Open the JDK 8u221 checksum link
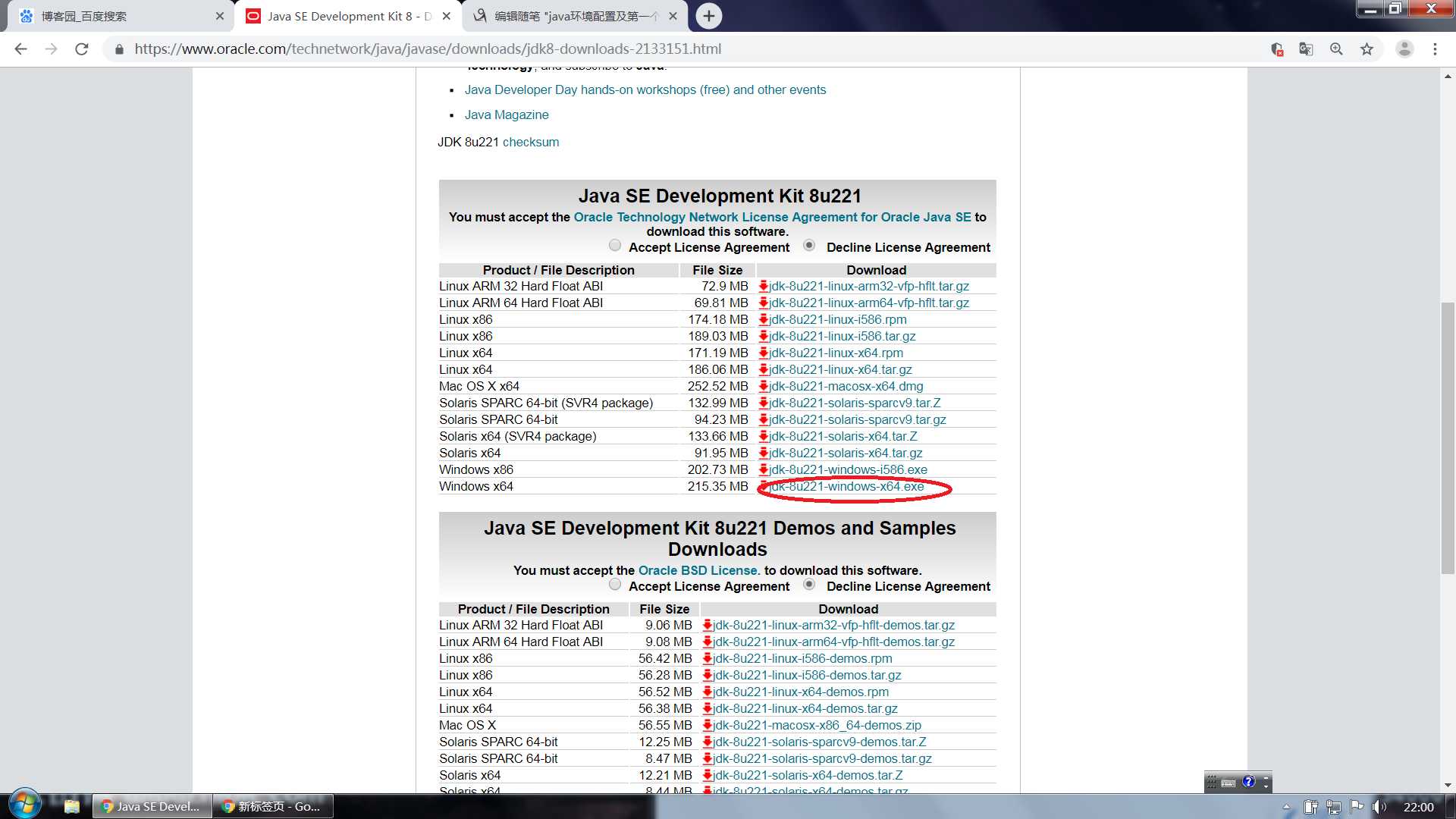Viewport: 1456px width, 819px height. click(x=531, y=142)
